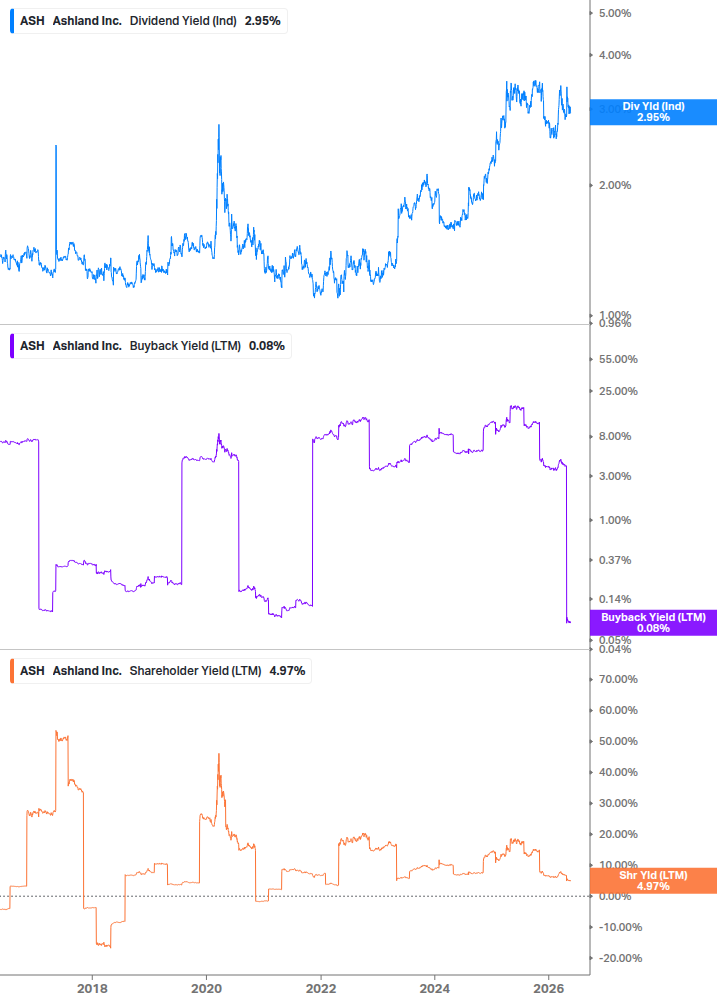Image resolution: width=717 pixels, height=1005 pixels.
Task: Click the blue Div Yld (Ind) 2.95% axis tag
Action: click(653, 112)
